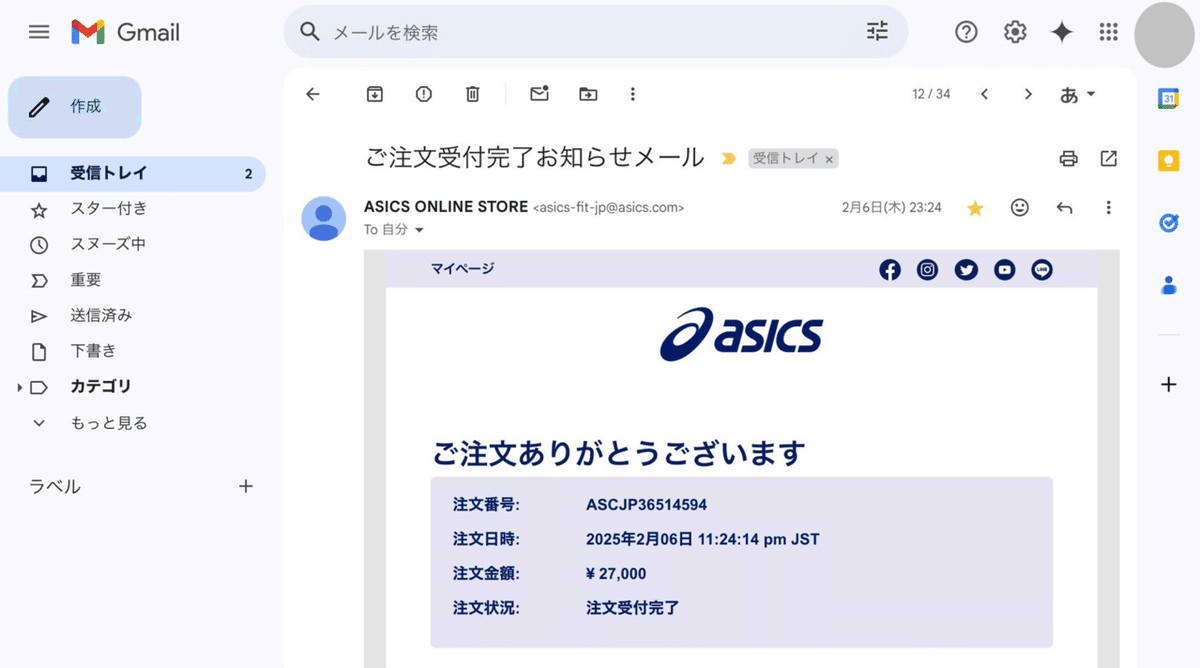Open ASICS LINE icon
The width and height of the screenshot is (1200, 668).
1042,270
